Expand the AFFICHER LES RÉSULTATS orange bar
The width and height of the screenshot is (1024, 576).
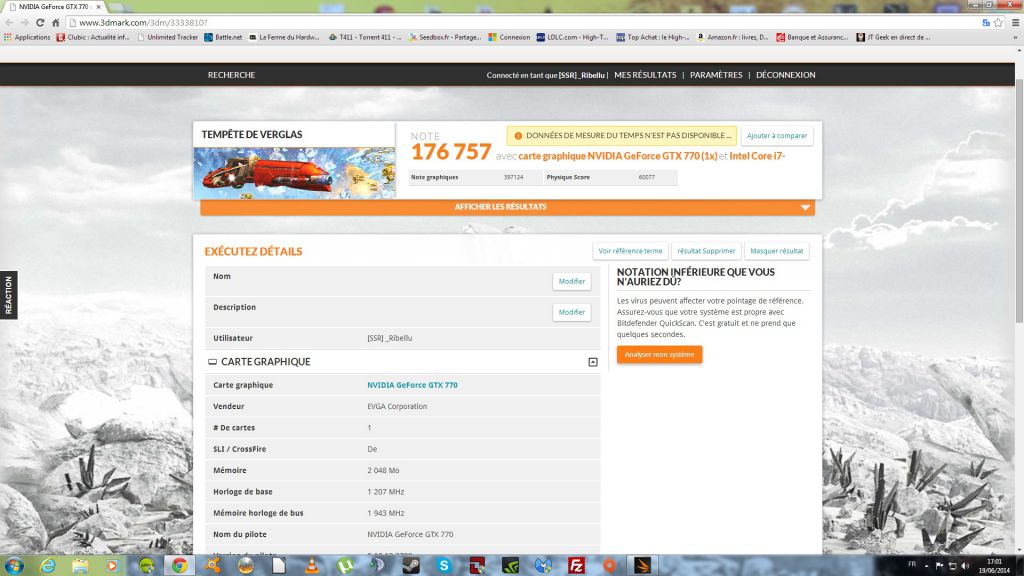(507, 207)
